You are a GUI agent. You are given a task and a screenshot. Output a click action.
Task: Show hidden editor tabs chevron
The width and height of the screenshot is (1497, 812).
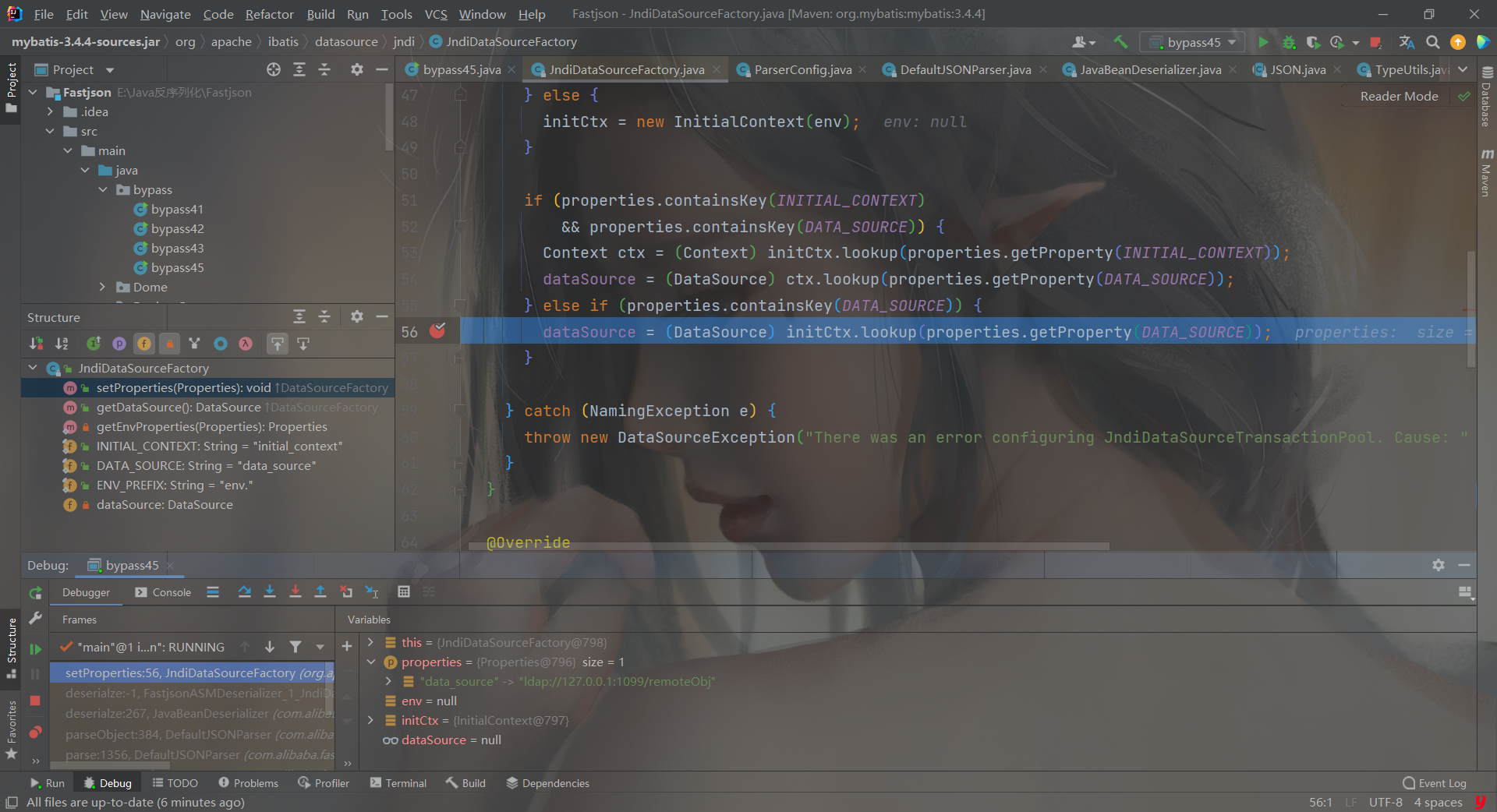pos(1463,70)
